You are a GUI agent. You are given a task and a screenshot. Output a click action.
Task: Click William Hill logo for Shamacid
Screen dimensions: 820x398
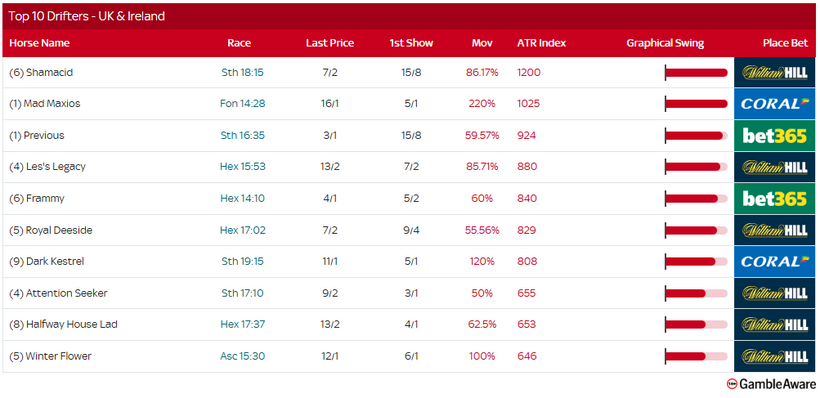775,73
